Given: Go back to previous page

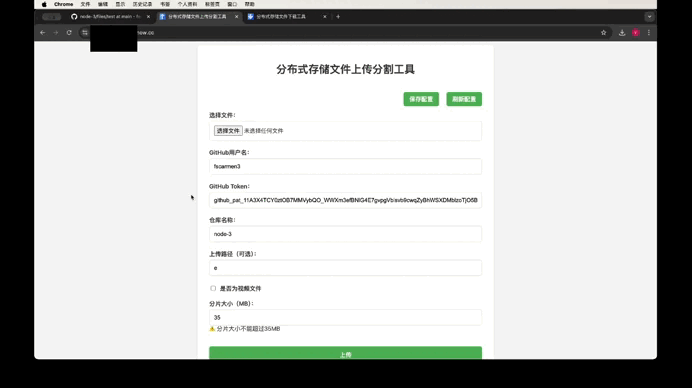Looking at the screenshot, I should tap(42, 33).
